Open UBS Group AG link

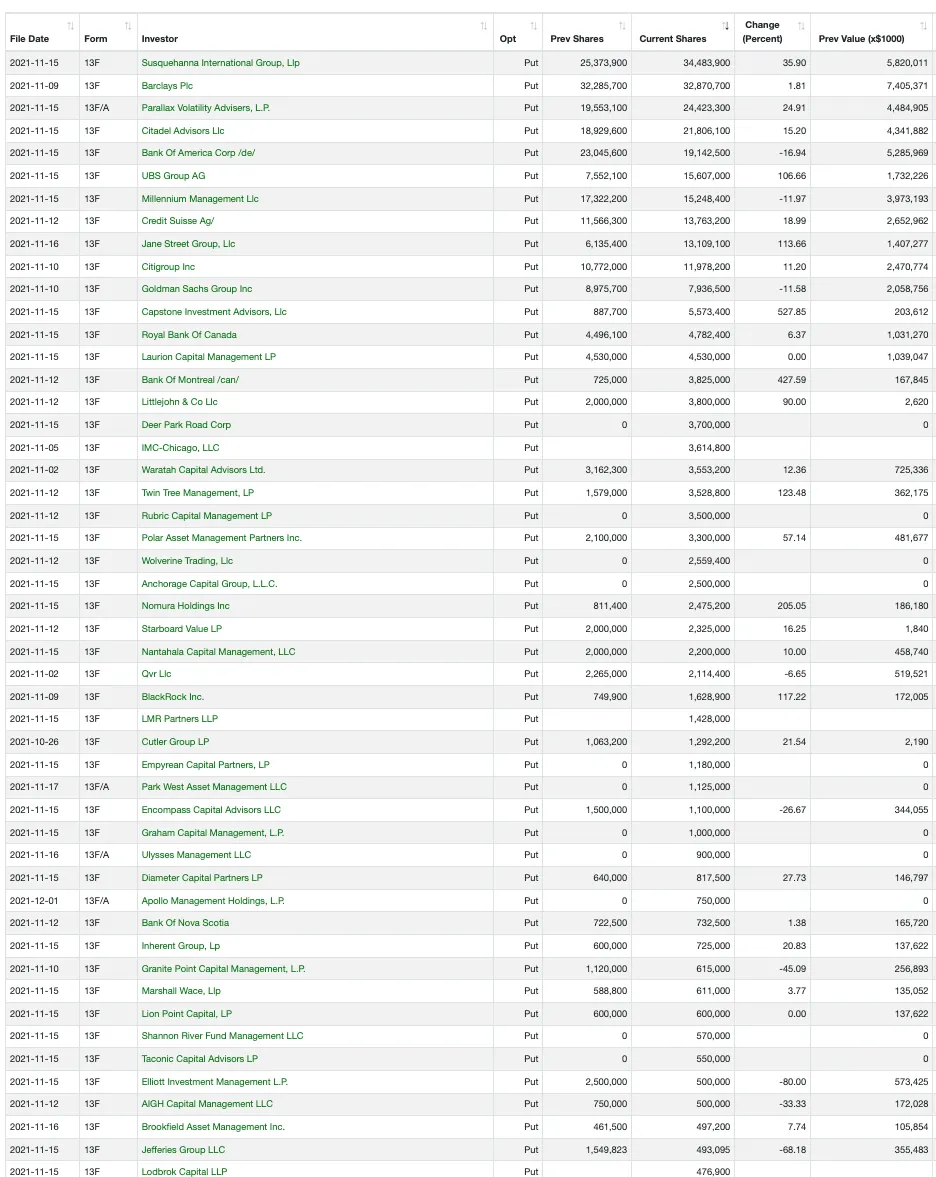pyautogui.click(x=173, y=176)
